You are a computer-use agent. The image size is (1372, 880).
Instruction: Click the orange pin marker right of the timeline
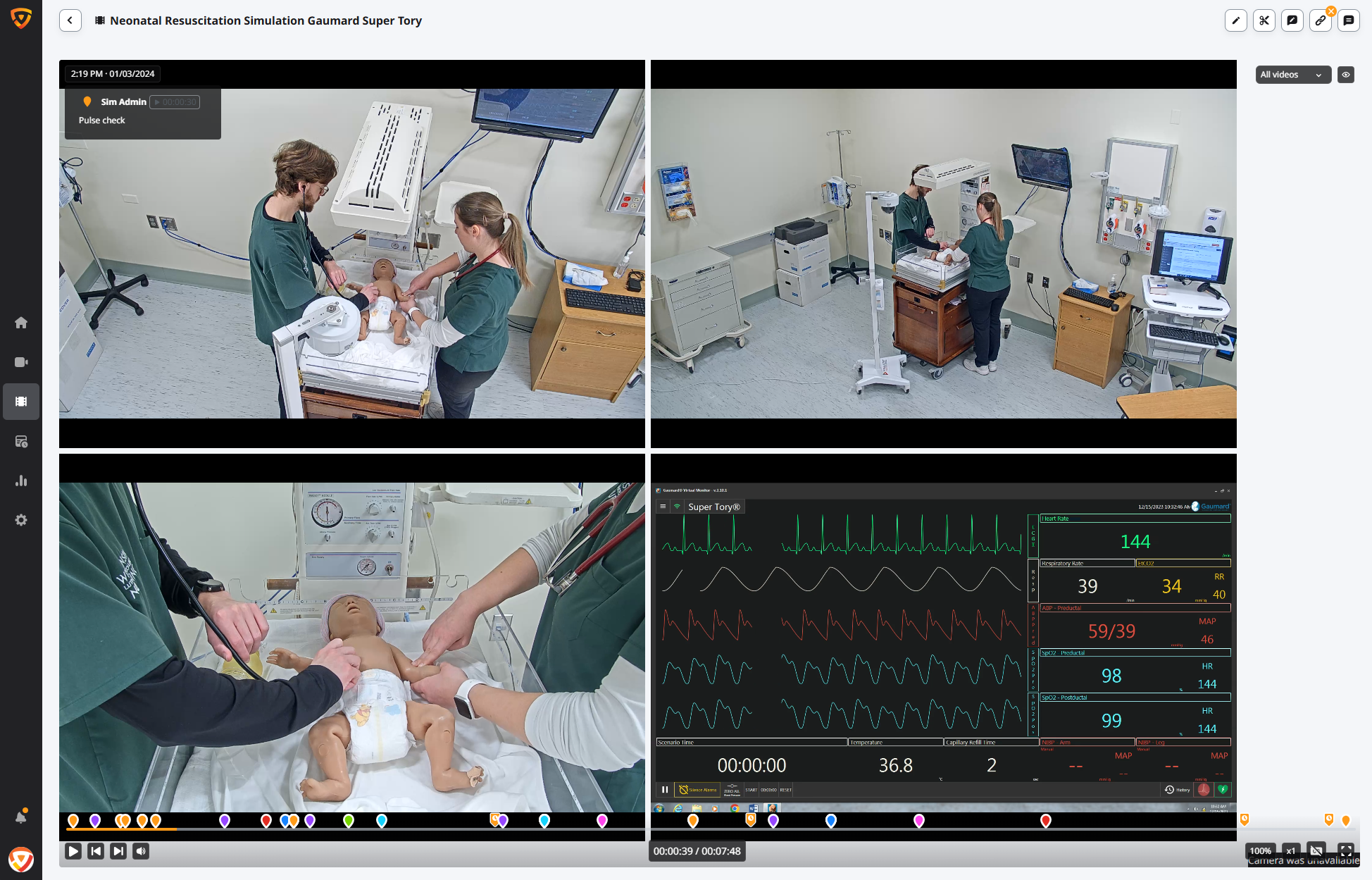click(1346, 820)
